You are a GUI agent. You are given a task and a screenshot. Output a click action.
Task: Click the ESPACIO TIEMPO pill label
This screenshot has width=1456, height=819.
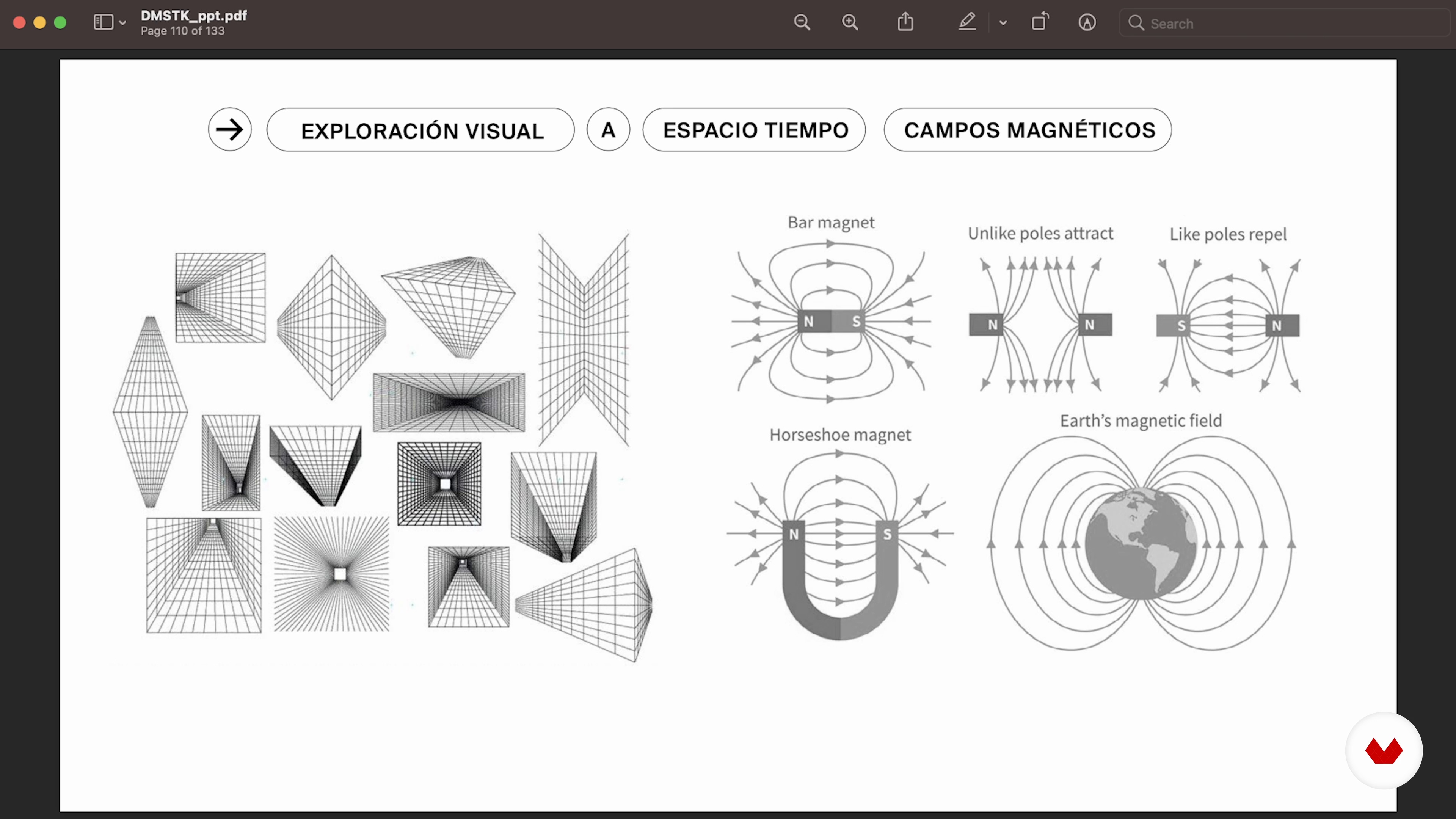click(754, 130)
